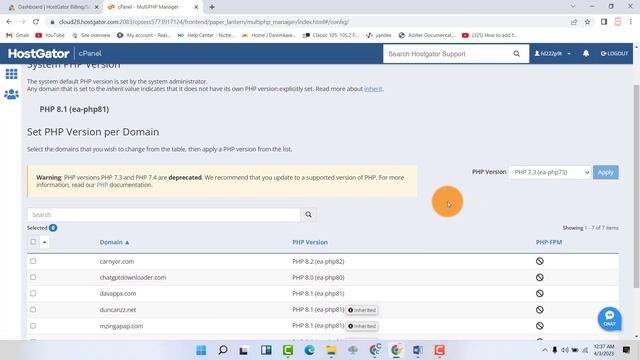
Task: Open the PHP Version dropdown
Action: tap(550, 172)
